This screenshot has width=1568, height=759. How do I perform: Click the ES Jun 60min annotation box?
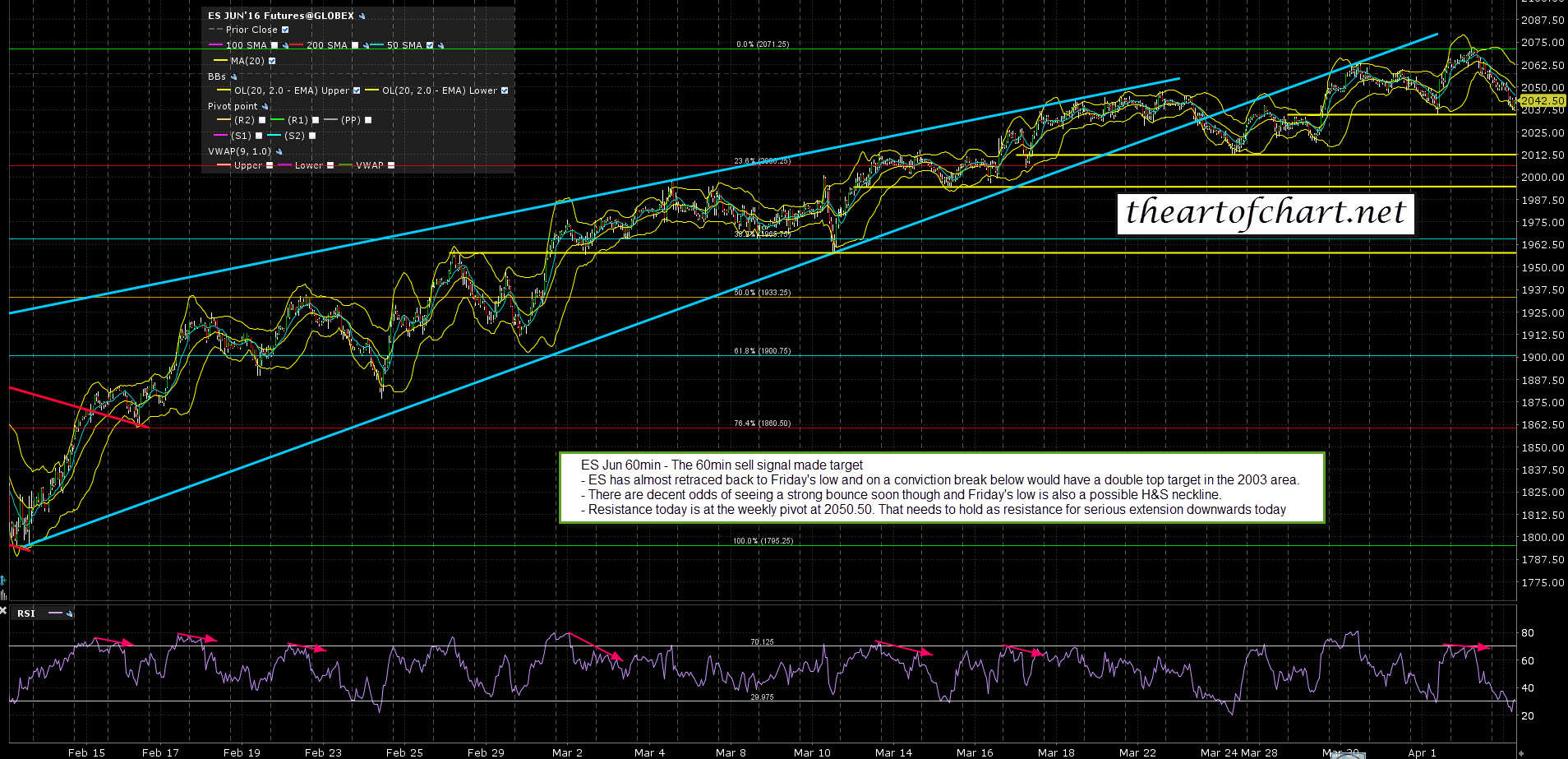pos(940,488)
